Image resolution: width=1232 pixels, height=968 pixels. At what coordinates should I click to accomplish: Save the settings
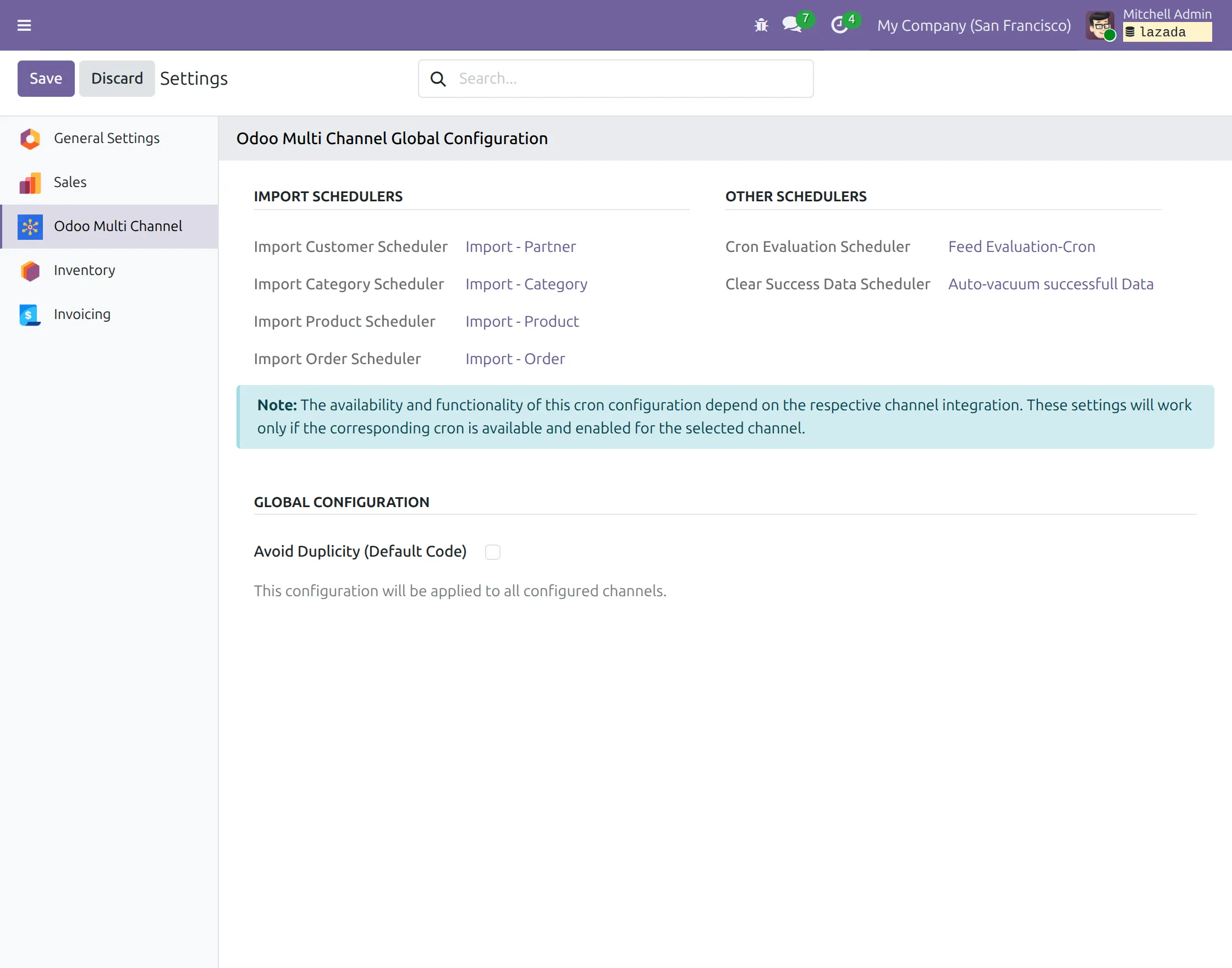(x=46, y=78)
